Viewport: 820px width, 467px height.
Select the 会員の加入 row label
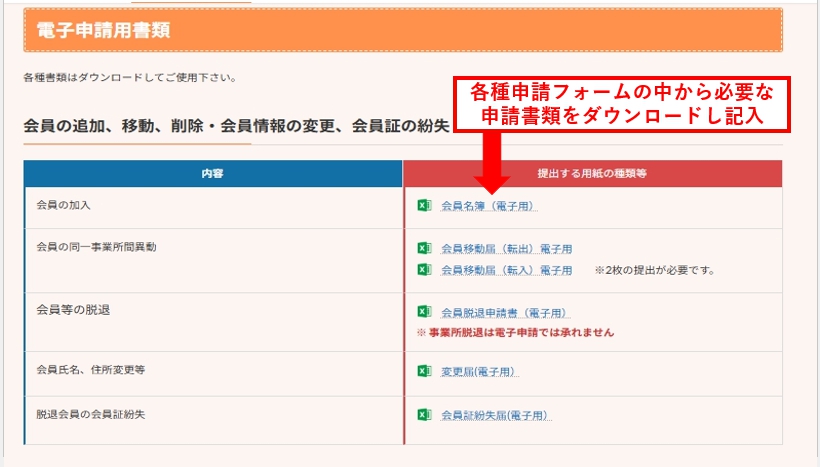(63, 205)
